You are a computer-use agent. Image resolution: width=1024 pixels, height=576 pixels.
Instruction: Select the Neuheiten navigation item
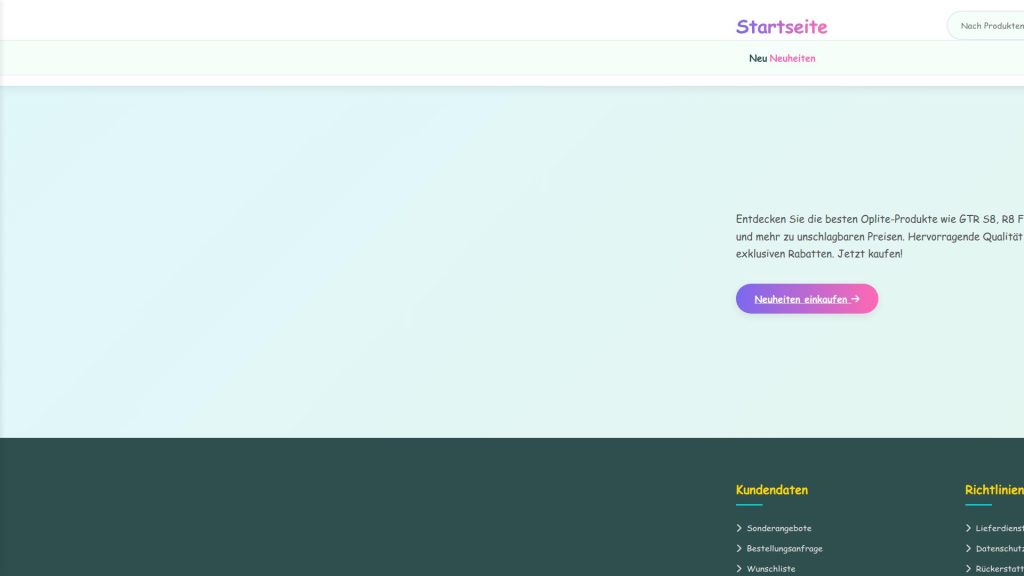(x=792, y=58)
